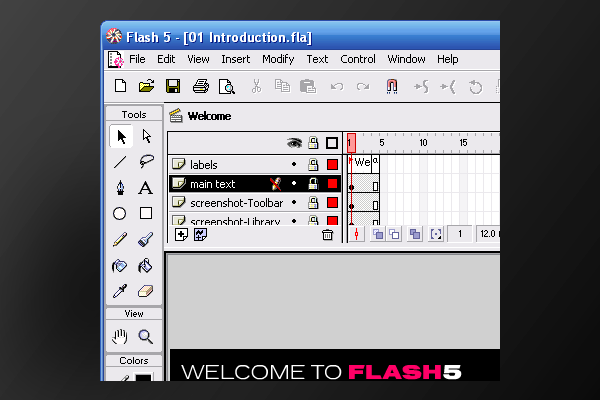Screen dimensions: 600x400
Task: Open the Help menu
Action: coord(448,59)
